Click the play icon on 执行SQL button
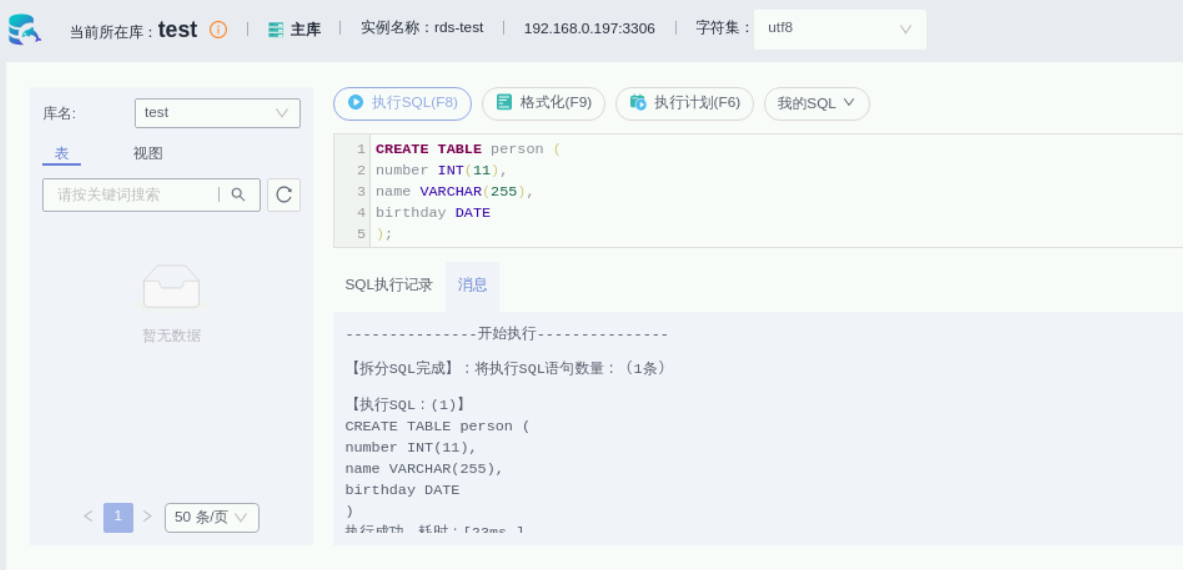The width and height of the screenshot is (1183, 570). 355,102
